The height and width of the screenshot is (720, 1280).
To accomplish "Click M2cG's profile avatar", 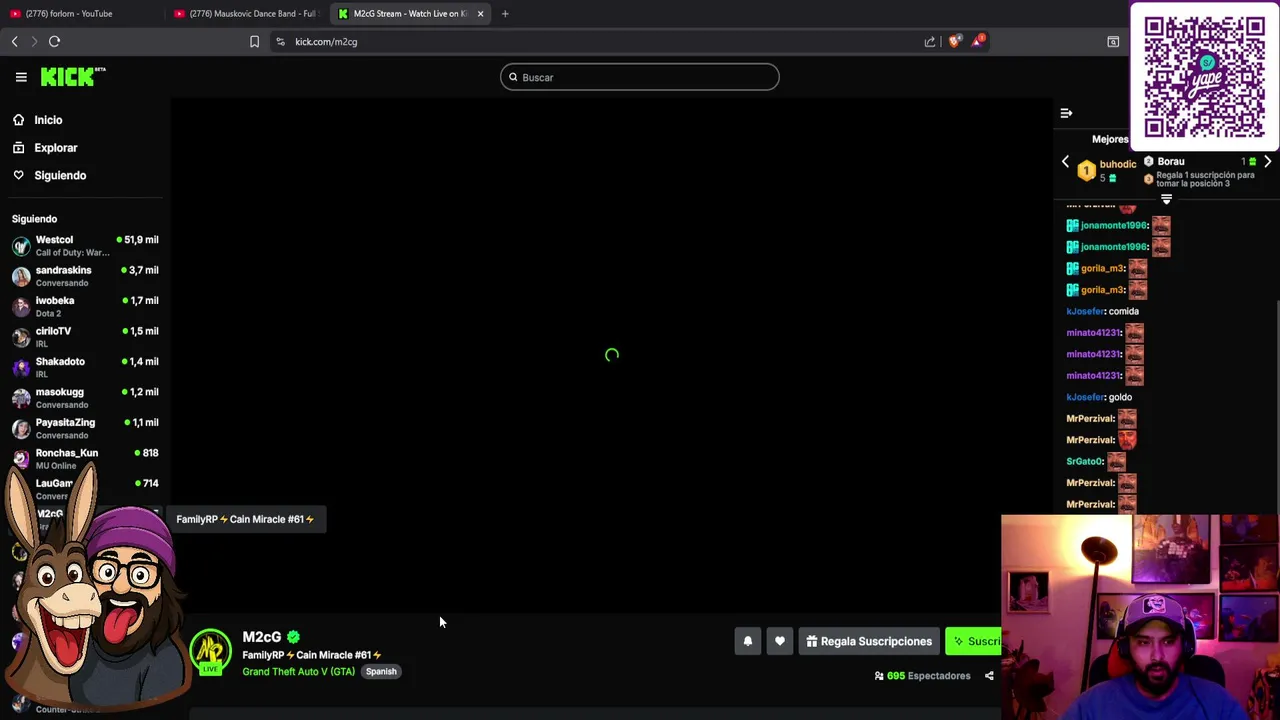I will (x=211, y=652).
